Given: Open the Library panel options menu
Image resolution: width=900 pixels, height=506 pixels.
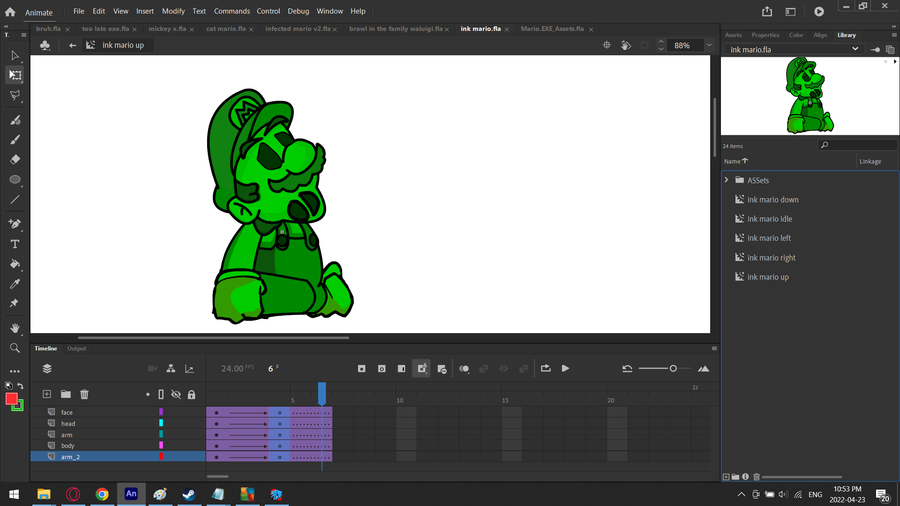Looking at the screenshot, I should pos(894,35).
